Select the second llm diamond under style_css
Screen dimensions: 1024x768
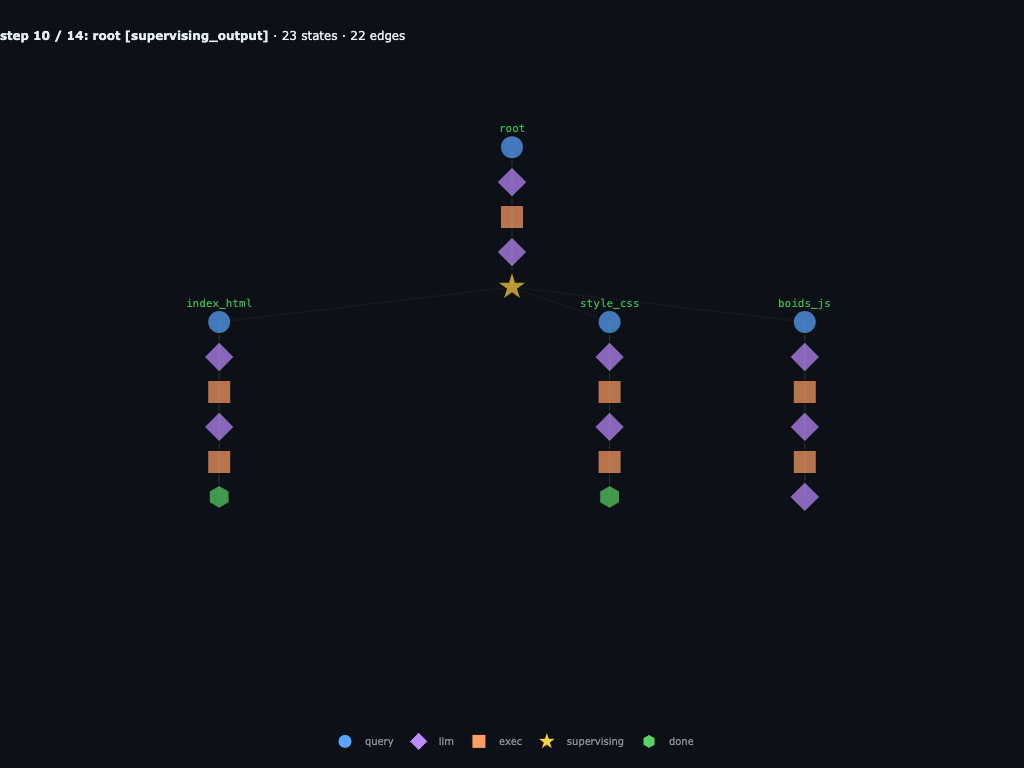[609, 427]
